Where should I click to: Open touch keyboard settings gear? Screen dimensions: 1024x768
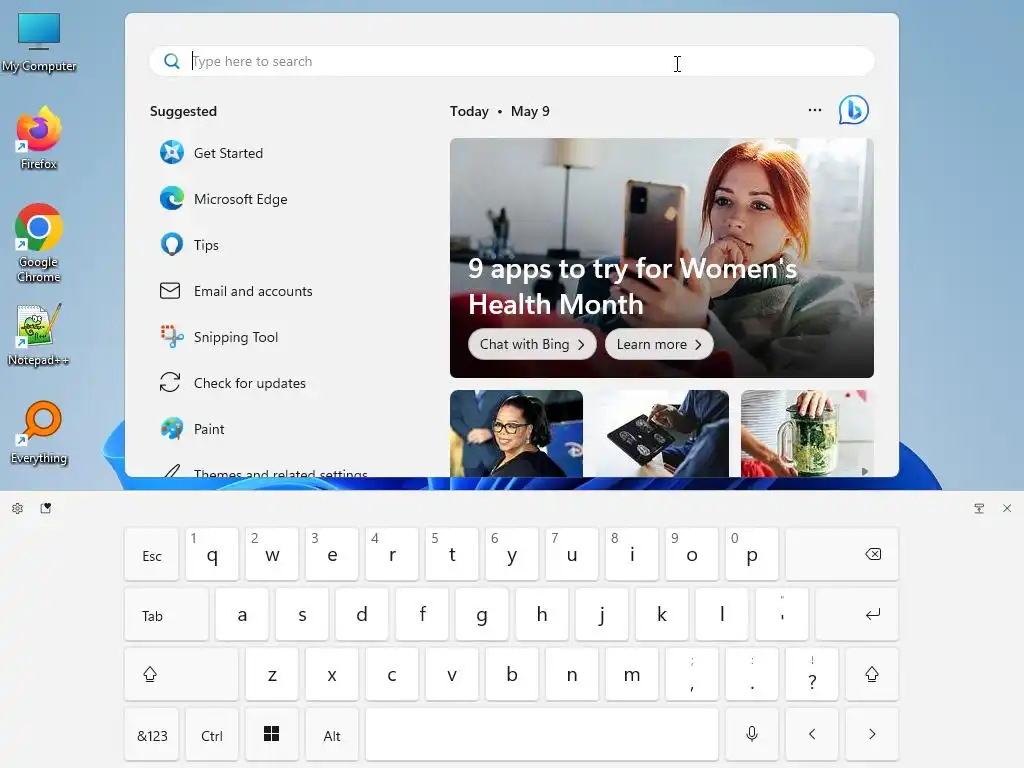(18, 508)
